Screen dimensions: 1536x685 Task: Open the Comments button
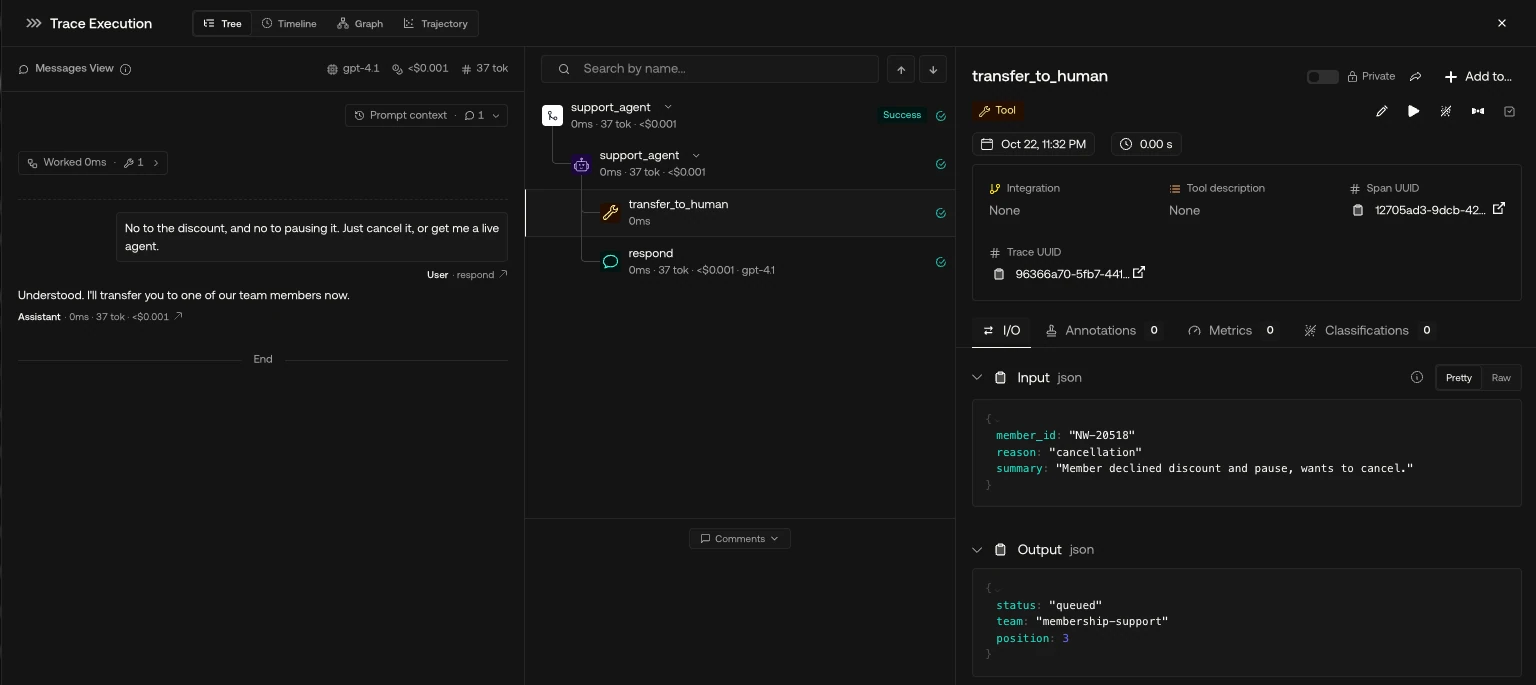[x=740, y=539]
